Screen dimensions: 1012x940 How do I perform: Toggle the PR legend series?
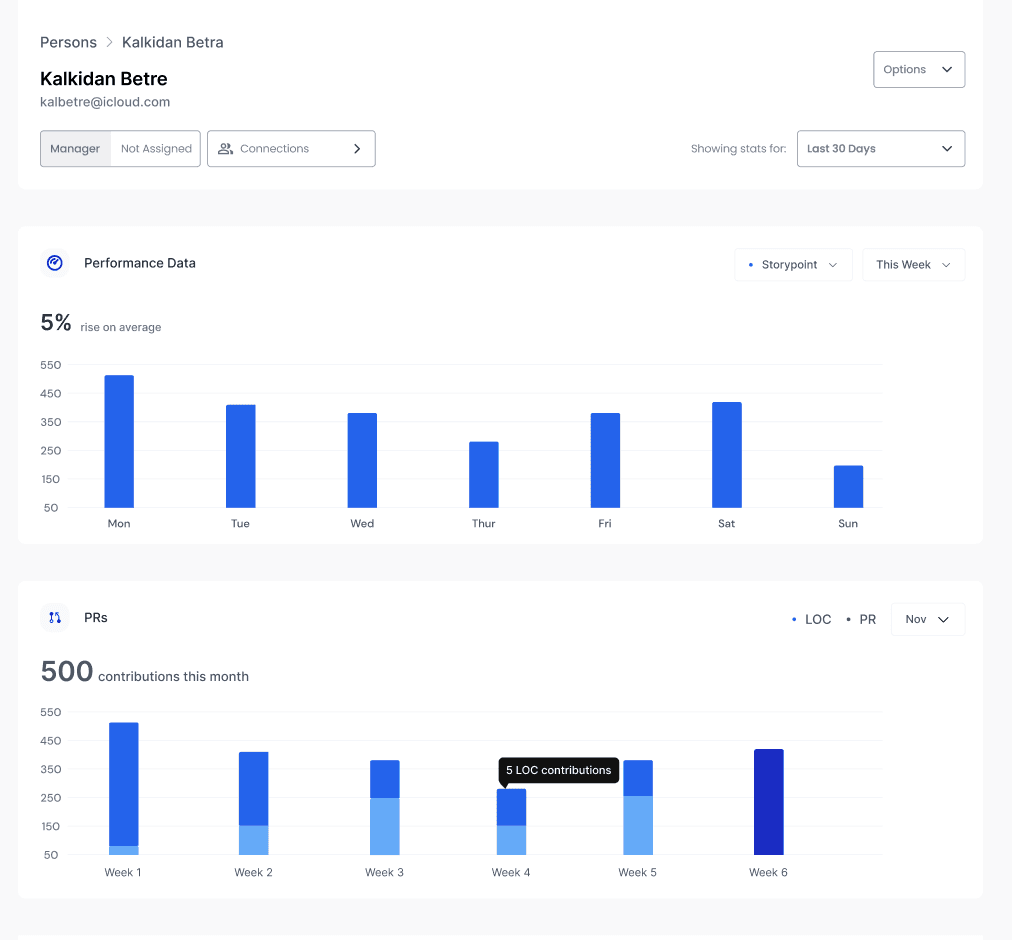(860, 620)
